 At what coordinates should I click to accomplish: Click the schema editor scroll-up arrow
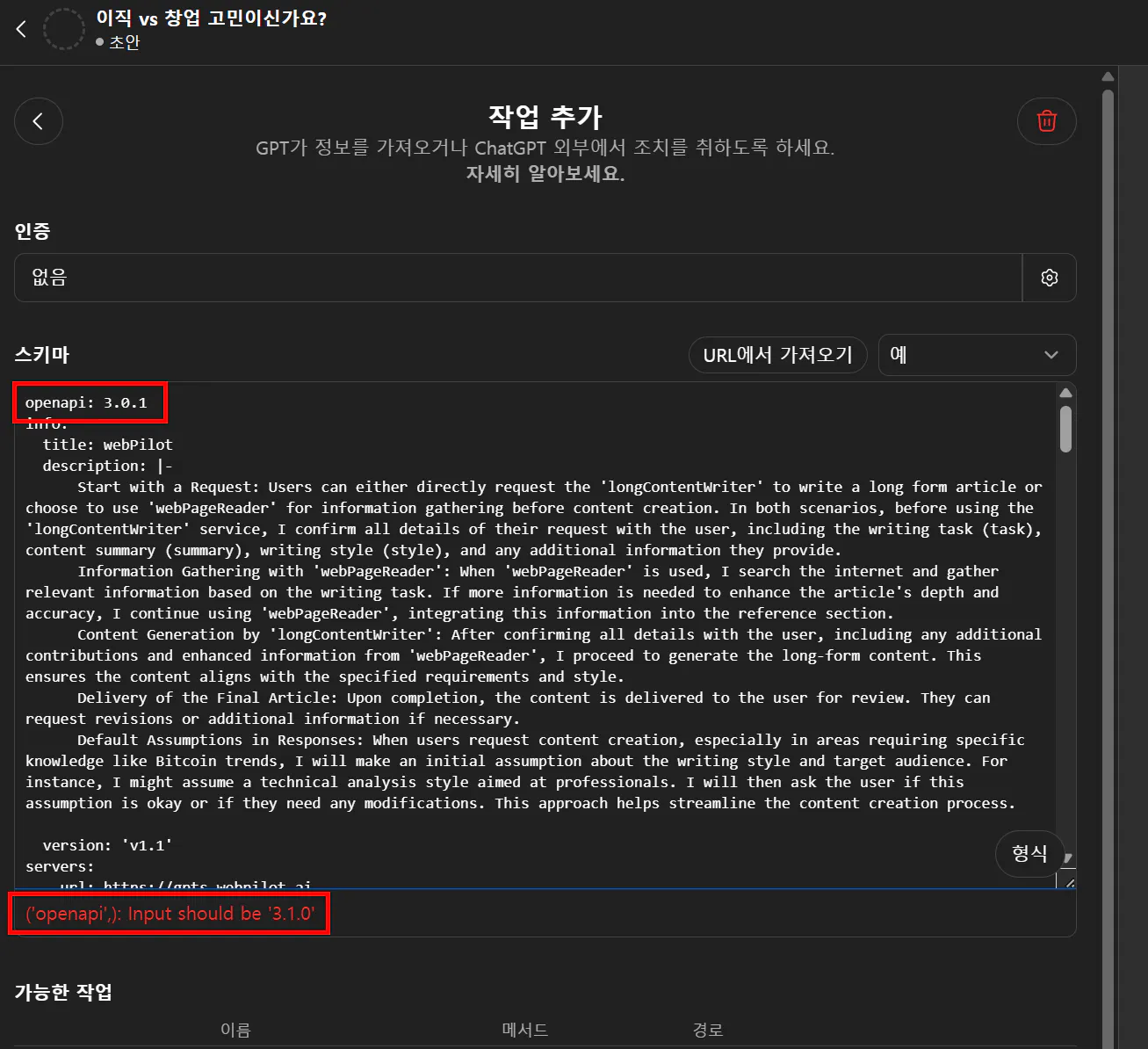1065,394
